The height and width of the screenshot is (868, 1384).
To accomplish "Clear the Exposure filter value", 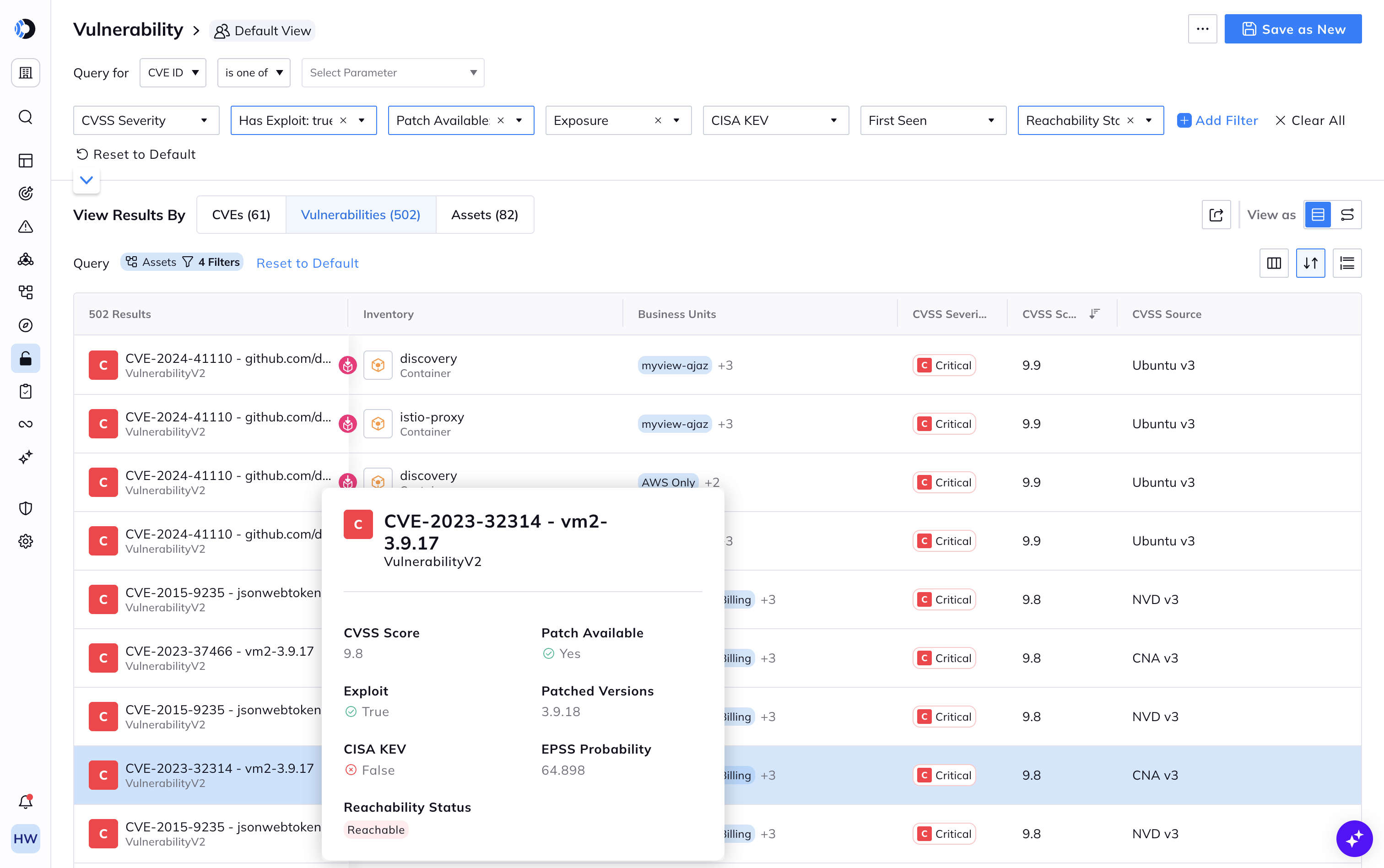I will click(658, 120).
